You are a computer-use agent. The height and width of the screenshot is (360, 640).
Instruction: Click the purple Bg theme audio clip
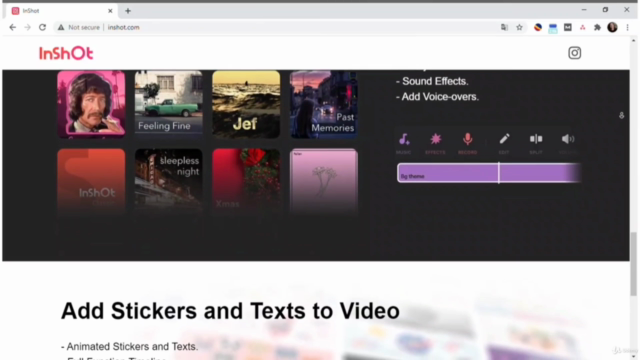click(489, 173)
